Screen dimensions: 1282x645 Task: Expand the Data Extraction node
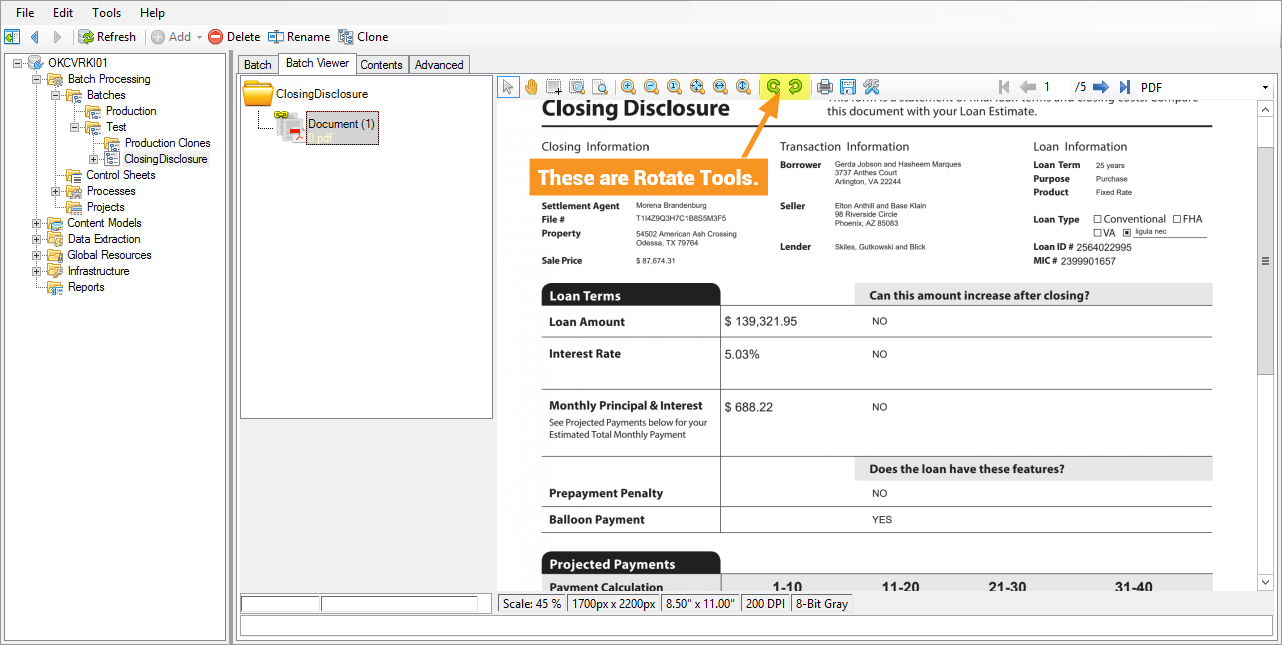coord(38,239)
